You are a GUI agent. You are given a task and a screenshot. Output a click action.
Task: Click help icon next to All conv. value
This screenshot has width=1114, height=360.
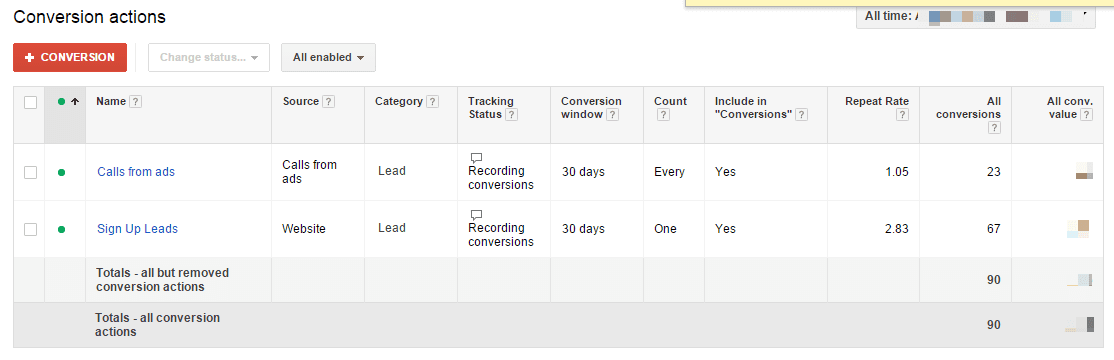tap(1086, 114)
